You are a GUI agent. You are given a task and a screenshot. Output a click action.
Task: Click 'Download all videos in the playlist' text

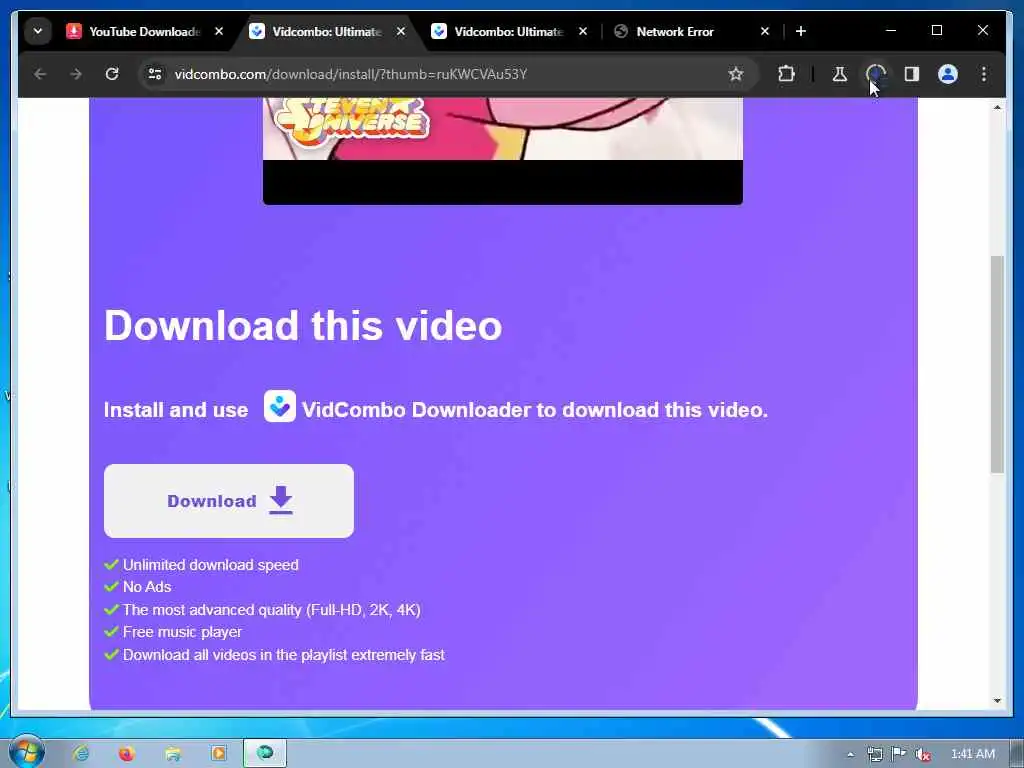pyautogui.click(x=283, y=654)
